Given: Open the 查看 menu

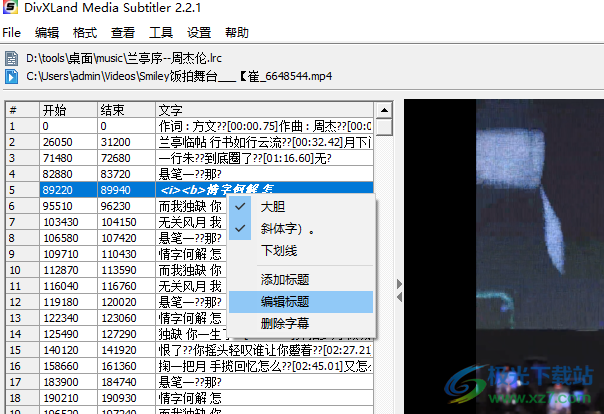Looking at the screenshot, I should pyautogui.click(x=123, y=33).
